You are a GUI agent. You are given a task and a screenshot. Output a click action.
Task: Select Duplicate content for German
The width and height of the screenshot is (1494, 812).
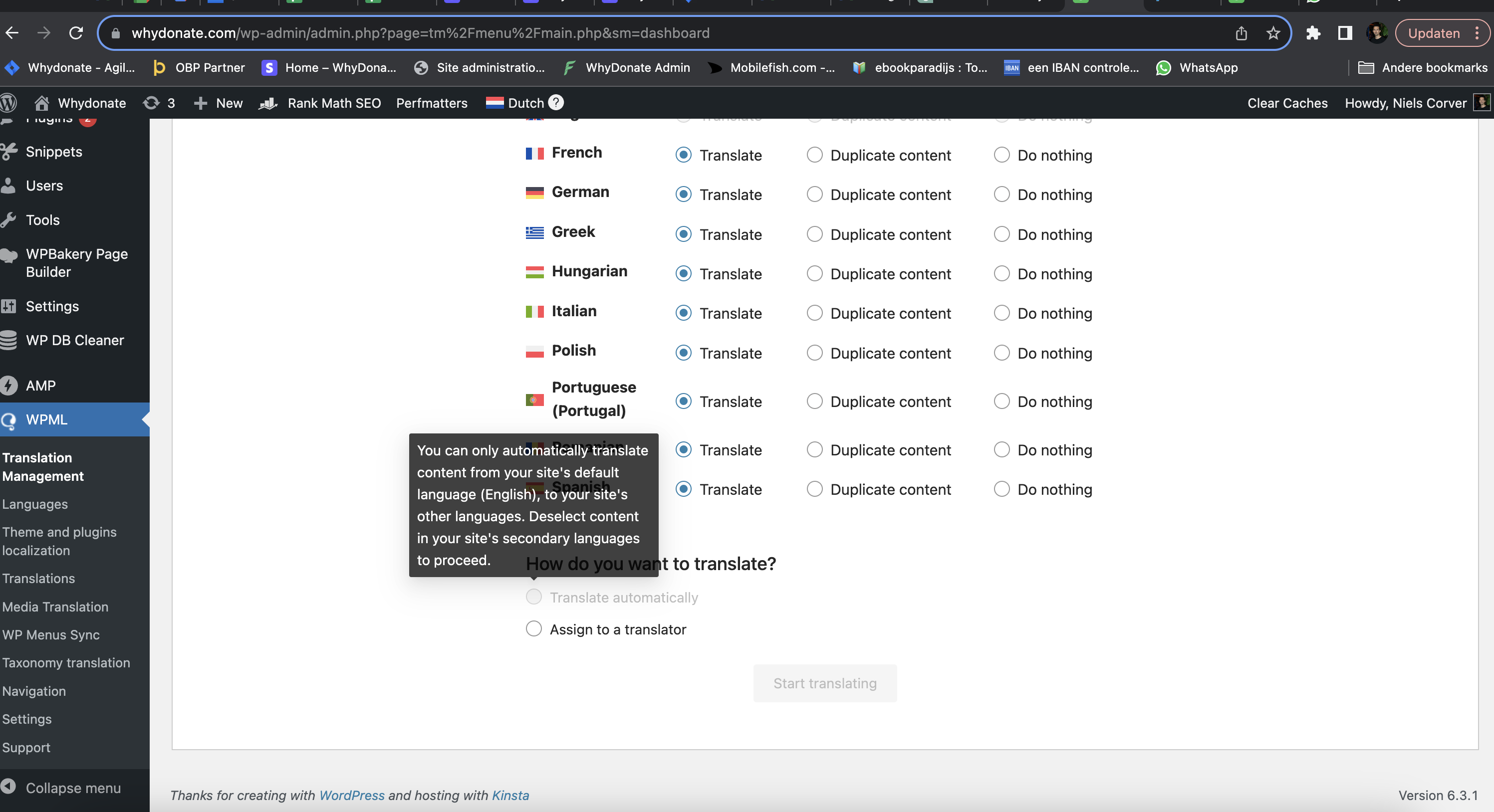click(815, 194)
